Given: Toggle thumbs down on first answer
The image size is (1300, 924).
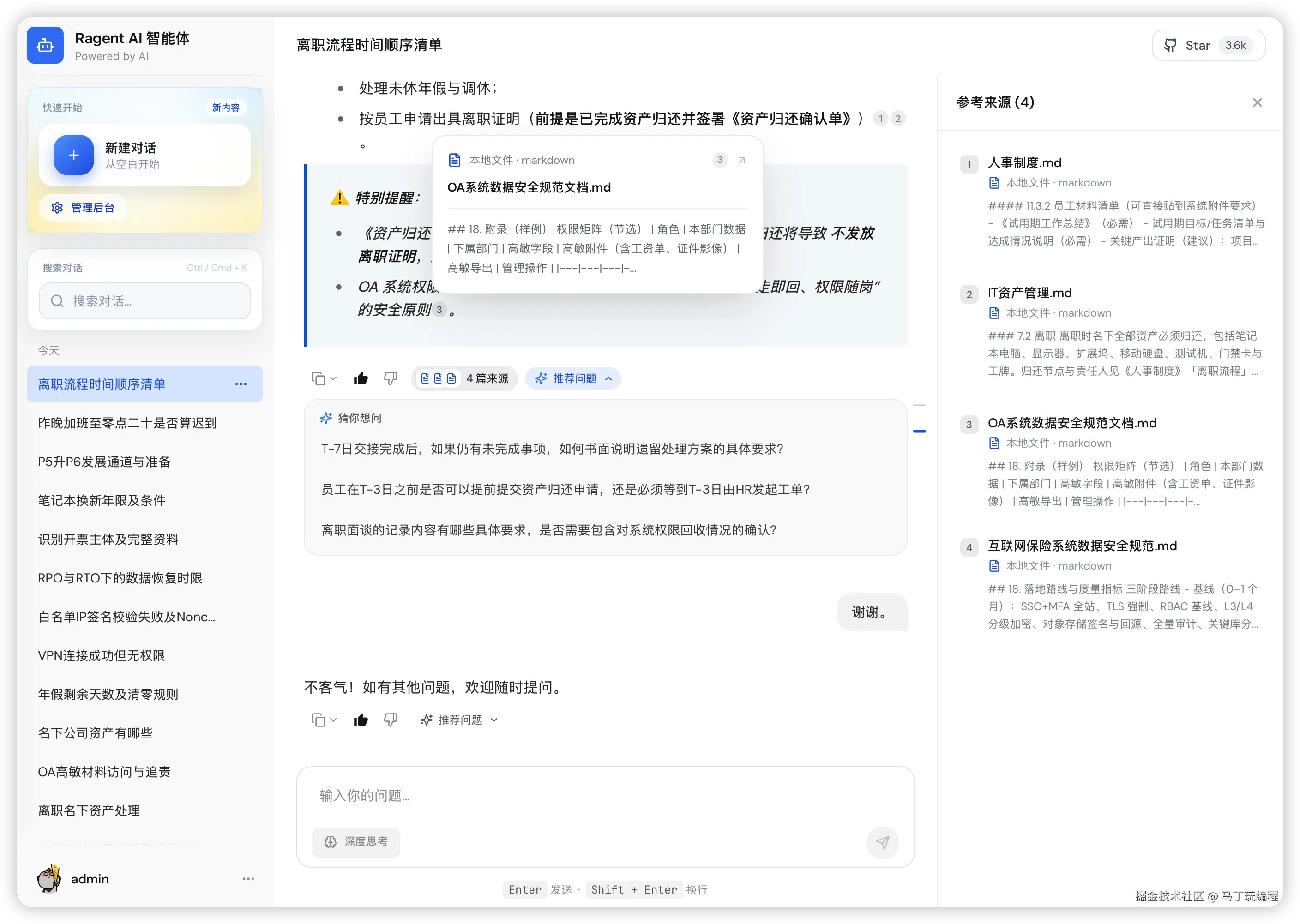Looking at the screenshot, I should pyautogui.click(x=390, y=378).
